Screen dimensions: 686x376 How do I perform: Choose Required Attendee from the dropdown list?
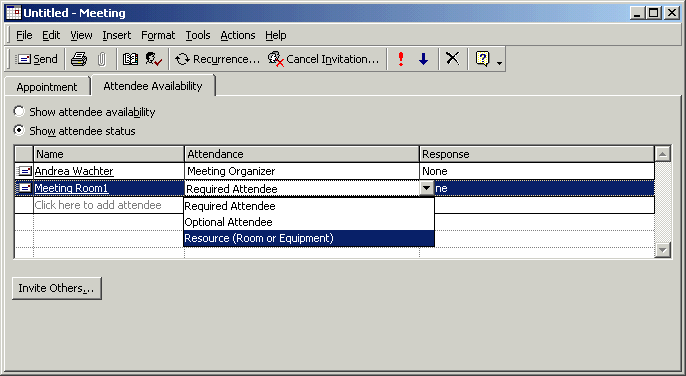(x=309, y=206)
